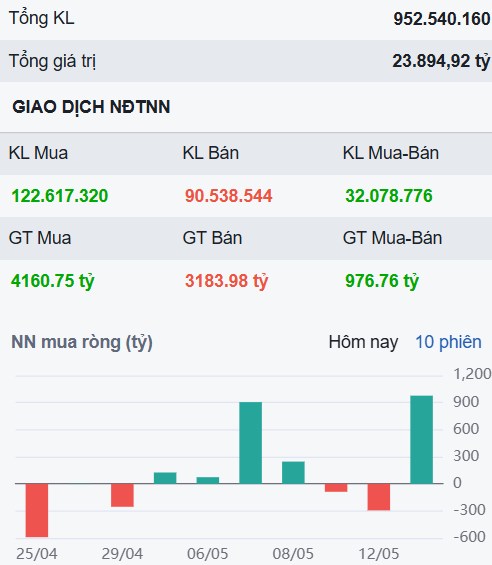Click the KL Mua column header
Image resolution: width=492 pixels, height=565 pixels.
pyautogui.click(x=38, y=153)
